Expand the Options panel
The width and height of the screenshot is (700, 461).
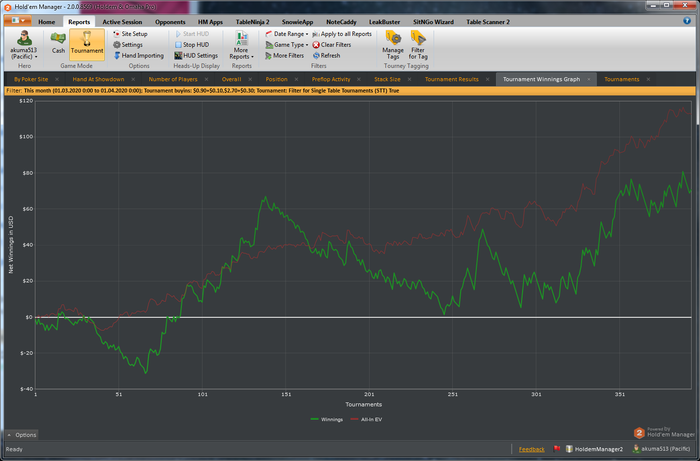coord(22,435)
